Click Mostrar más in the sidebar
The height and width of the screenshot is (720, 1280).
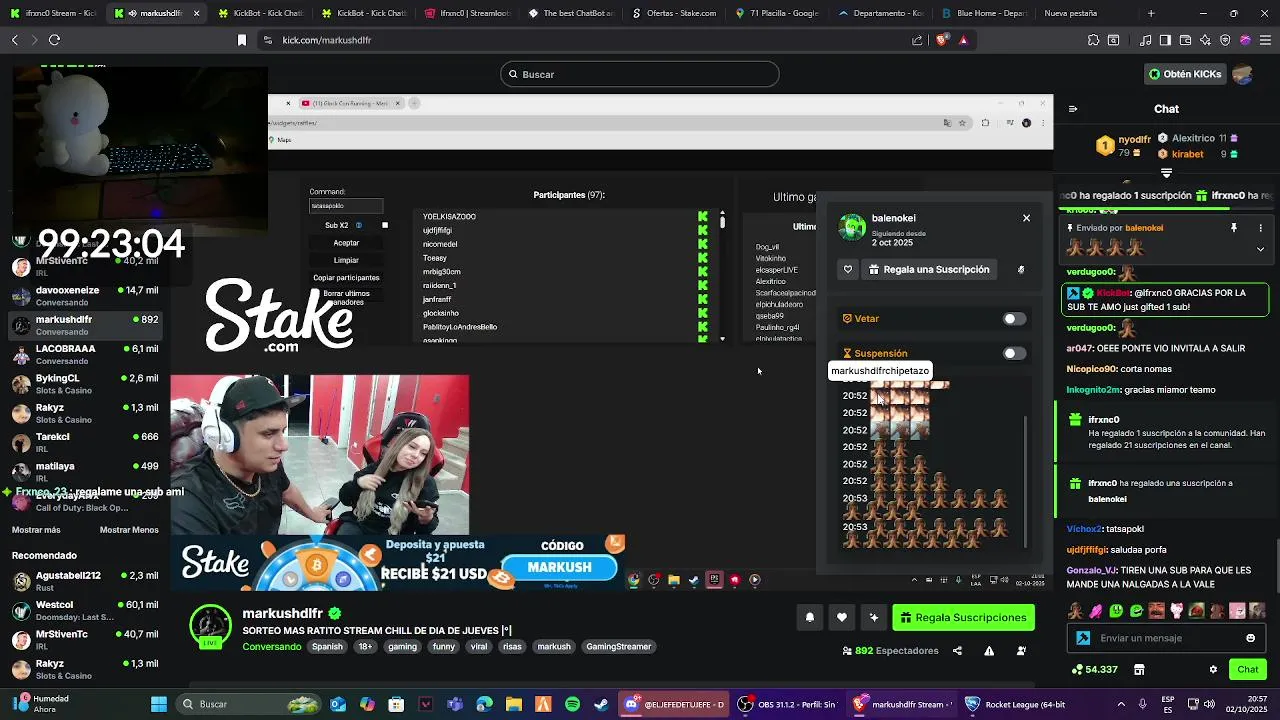[x=36, y=530]
